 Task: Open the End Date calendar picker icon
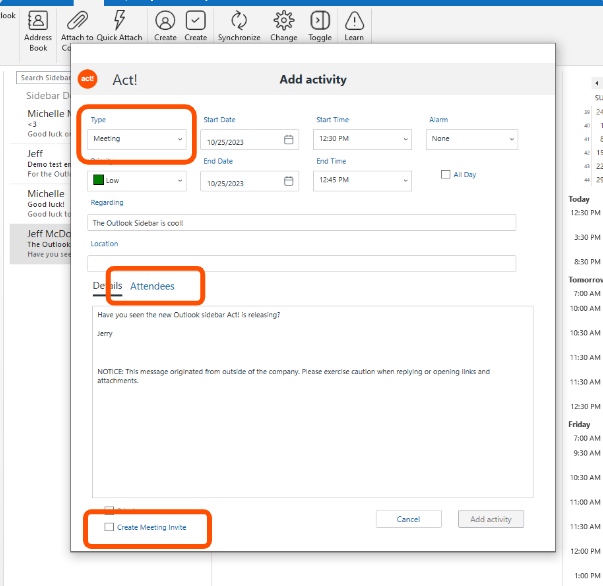pyautogui.click(x=288, y=181)
